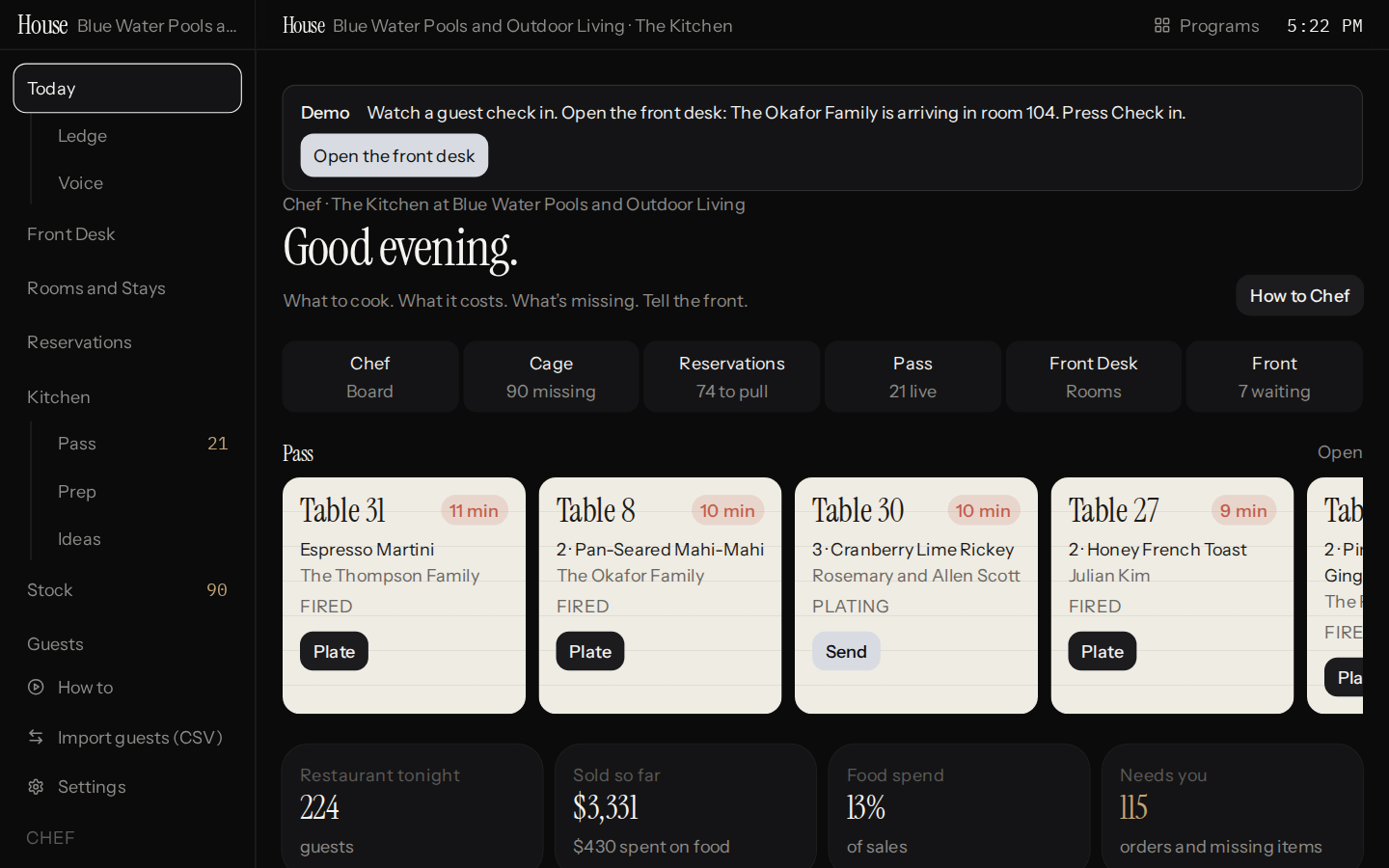This screenshot has width=1389, height=868.
Task: Open the Front Desk Rooms tab
Action: coord(1094,377)
